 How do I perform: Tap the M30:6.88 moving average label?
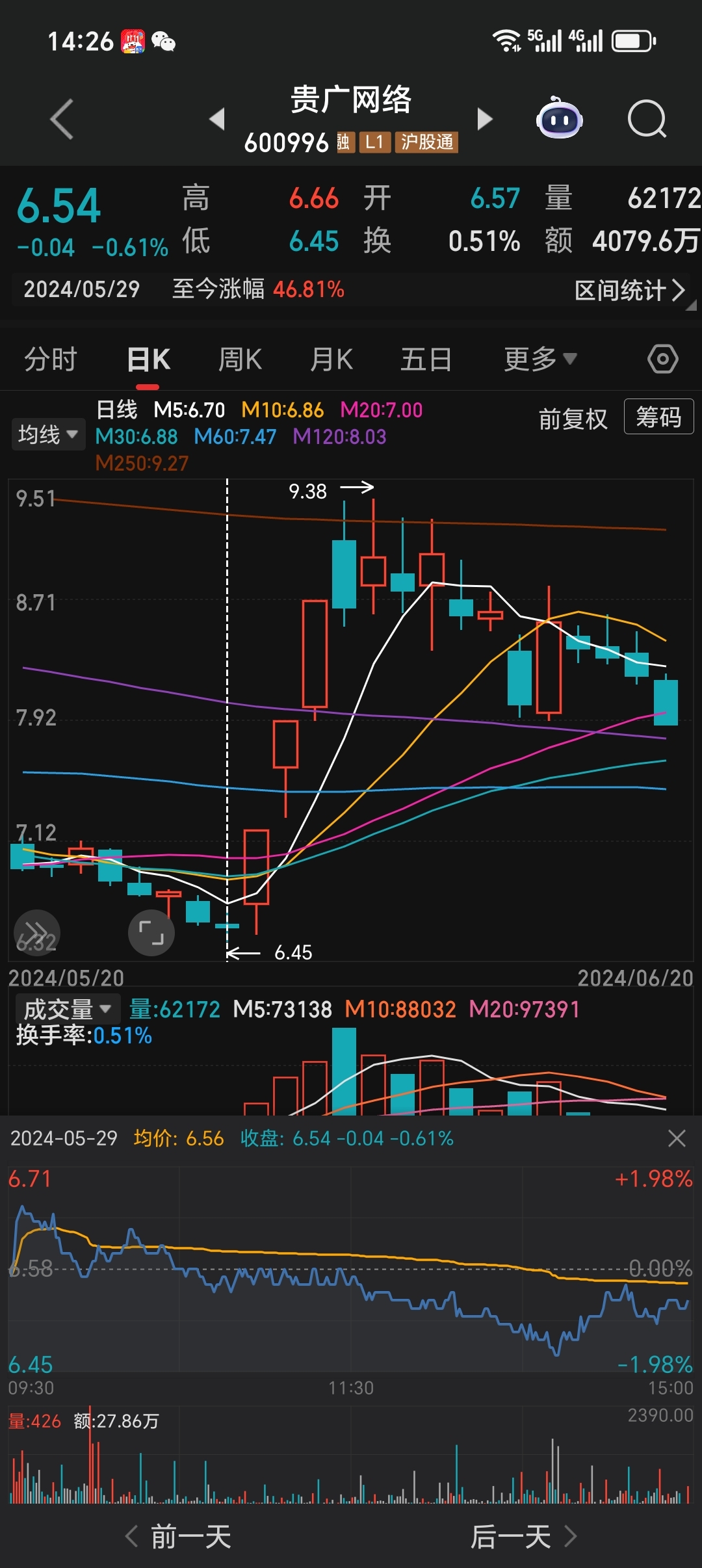pyautogui.click(x=136, y=437)
